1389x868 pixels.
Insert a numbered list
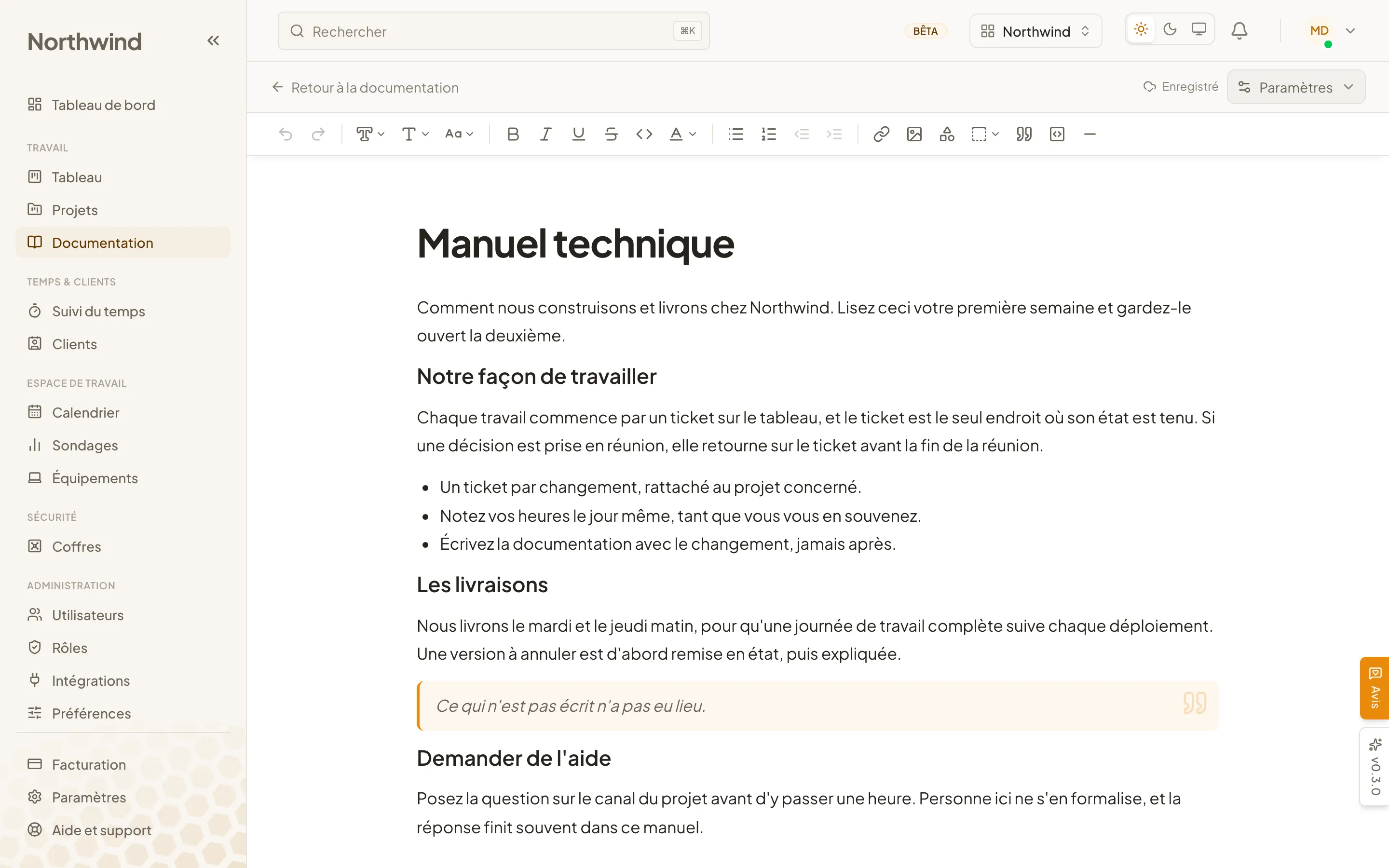click(769, 135)
